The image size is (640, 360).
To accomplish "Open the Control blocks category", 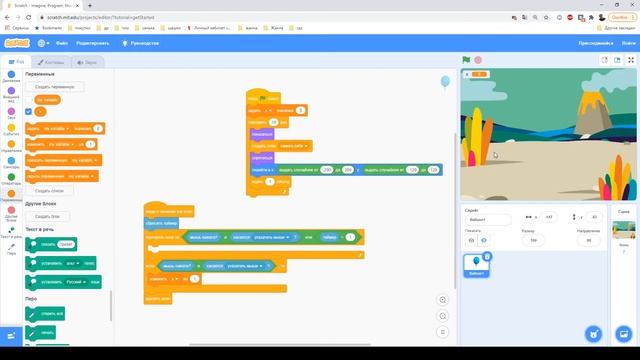I will click(11, 146).
